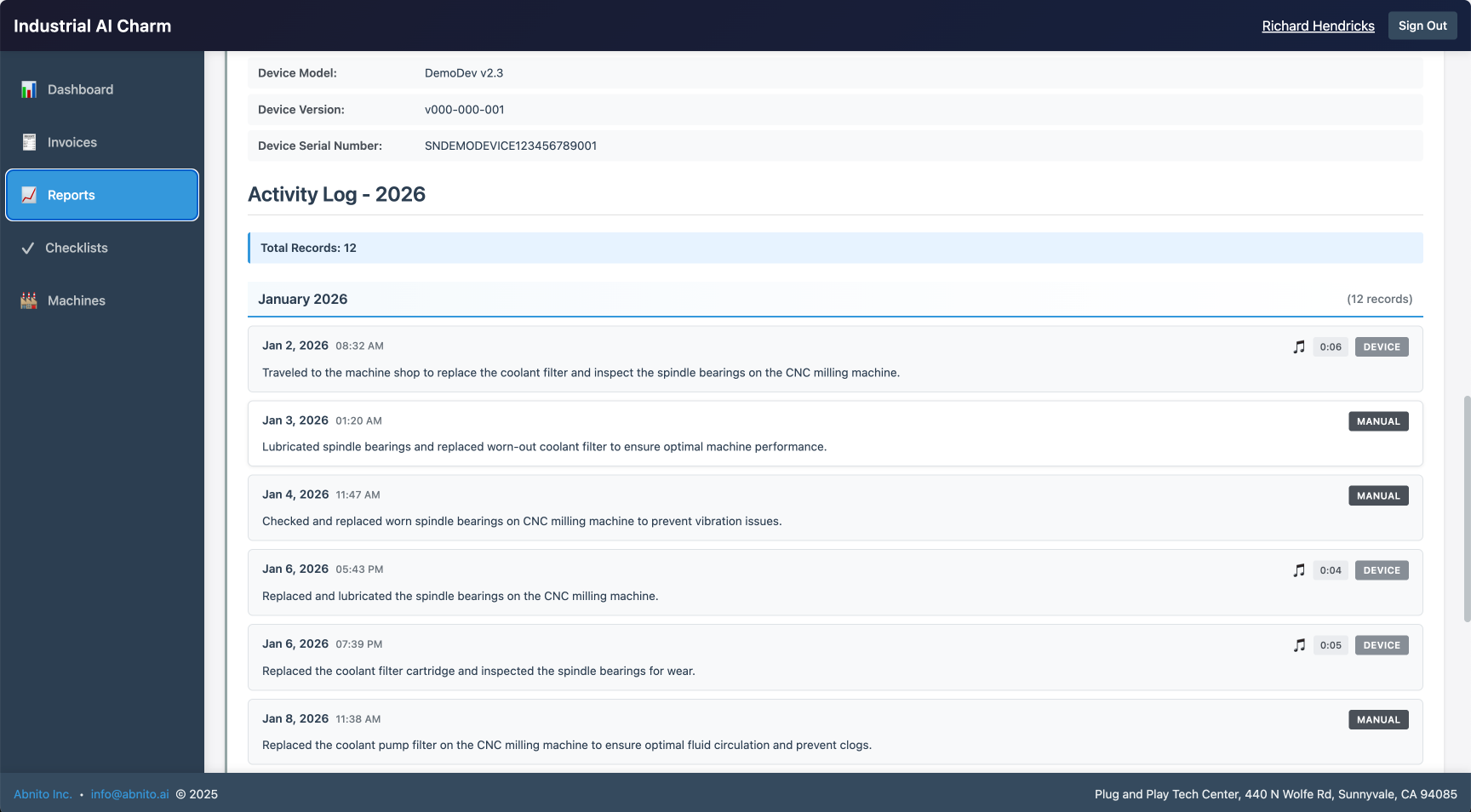
Task: Open the Invoices icon in the sidebar
Action: click(x=28, y=142)
